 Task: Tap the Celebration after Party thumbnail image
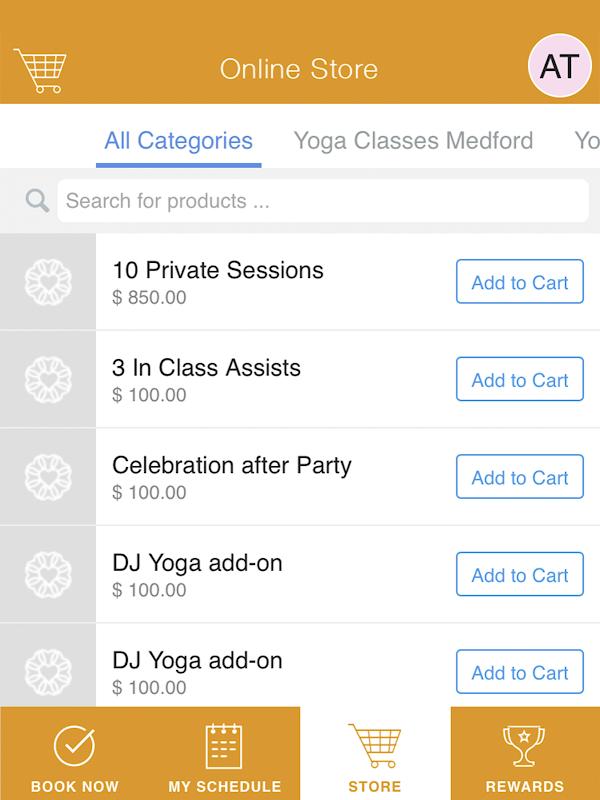point(48,477)
